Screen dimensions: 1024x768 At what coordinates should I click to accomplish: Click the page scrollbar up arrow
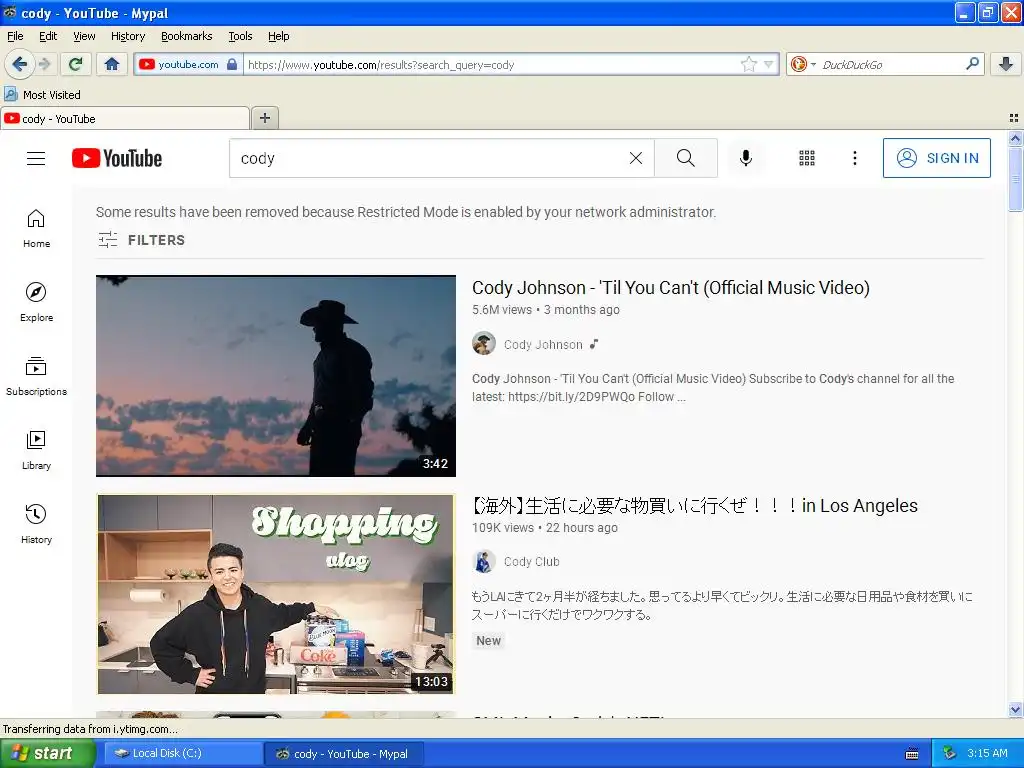click(x=1015, y=138)
